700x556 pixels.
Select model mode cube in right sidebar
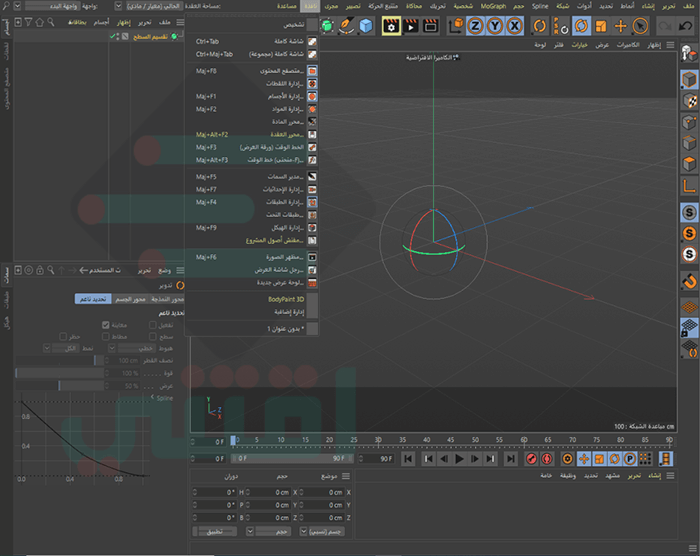689,80
